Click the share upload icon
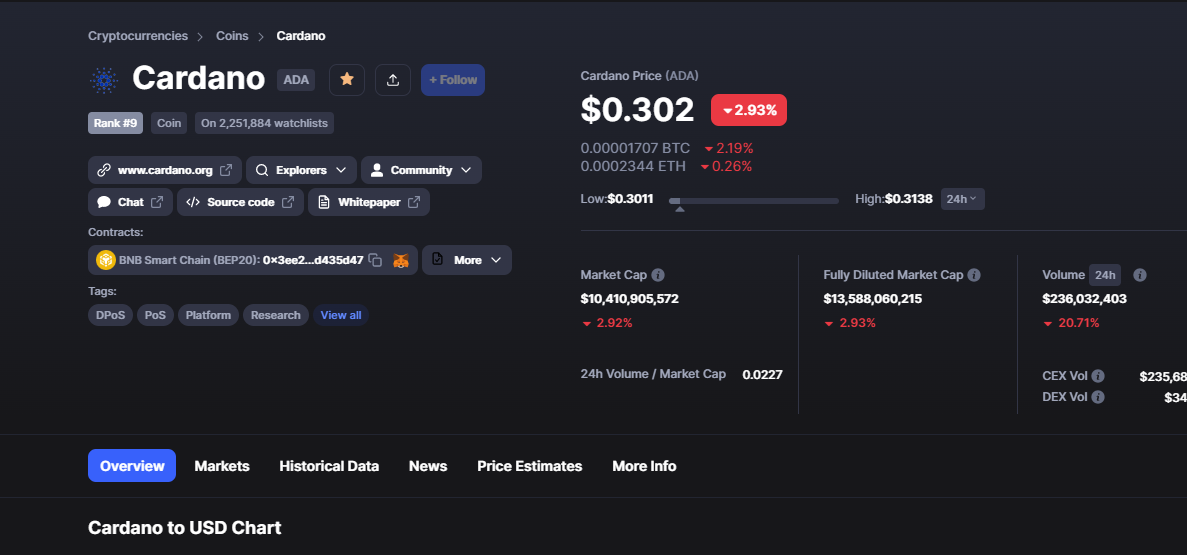Screen dimensions: 1187x555 coord(393,80)
